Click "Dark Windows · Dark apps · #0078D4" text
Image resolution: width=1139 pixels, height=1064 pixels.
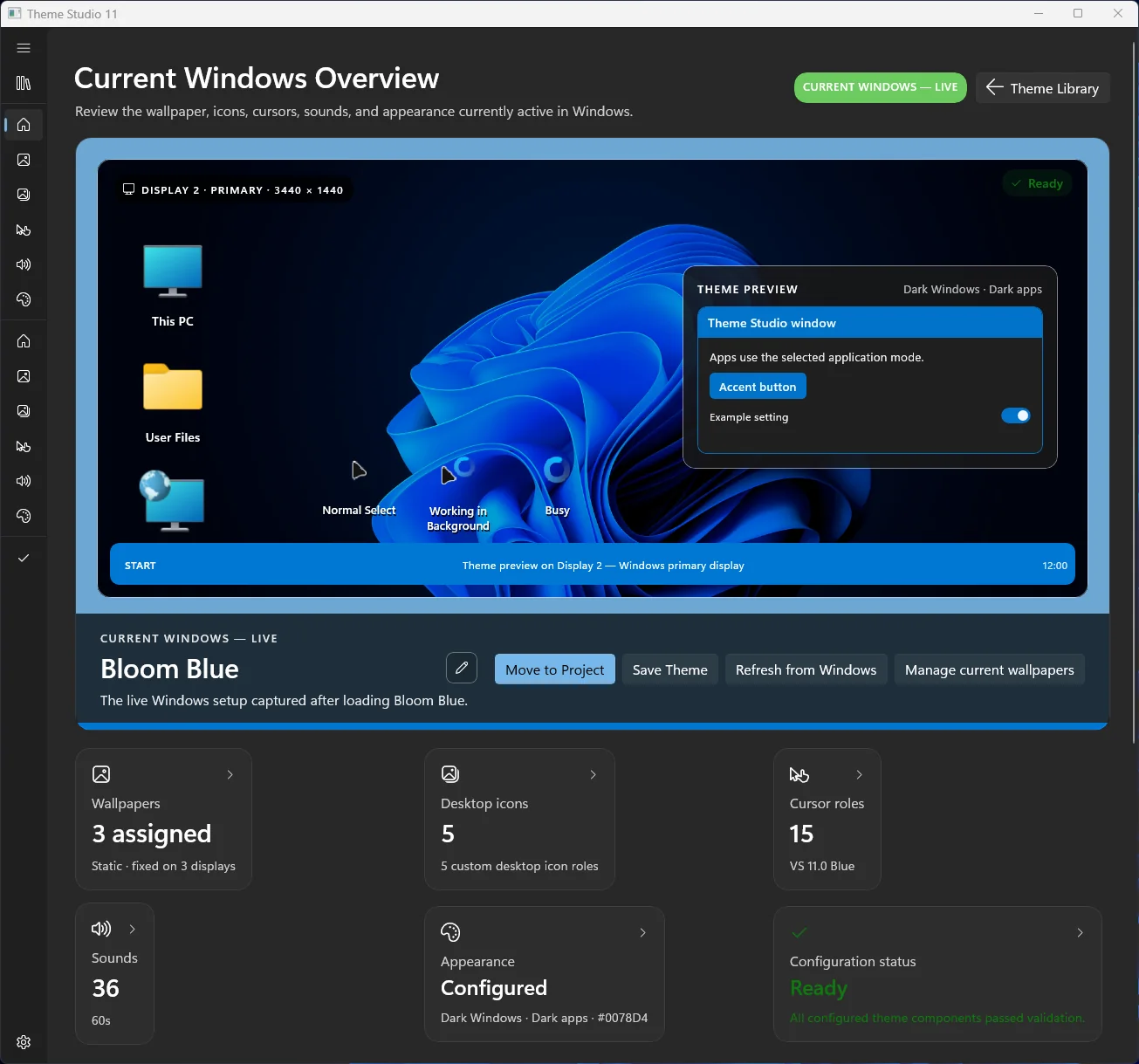click(x=545, y=1018)
